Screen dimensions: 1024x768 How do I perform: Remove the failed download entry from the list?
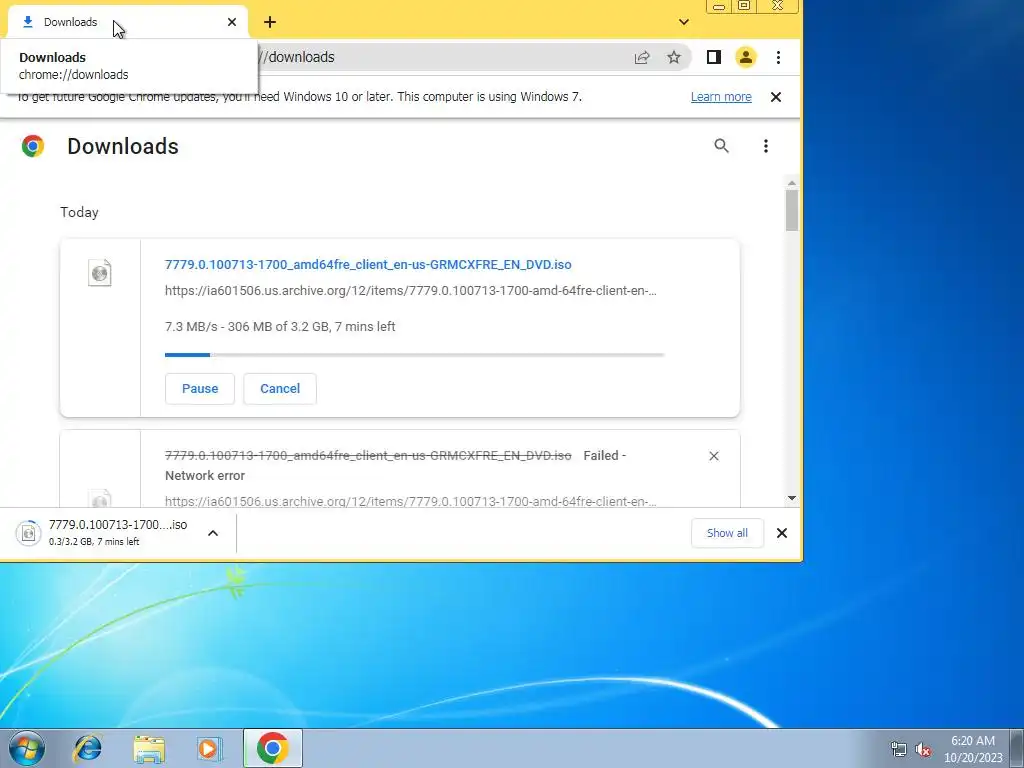[x=714, y=456]
